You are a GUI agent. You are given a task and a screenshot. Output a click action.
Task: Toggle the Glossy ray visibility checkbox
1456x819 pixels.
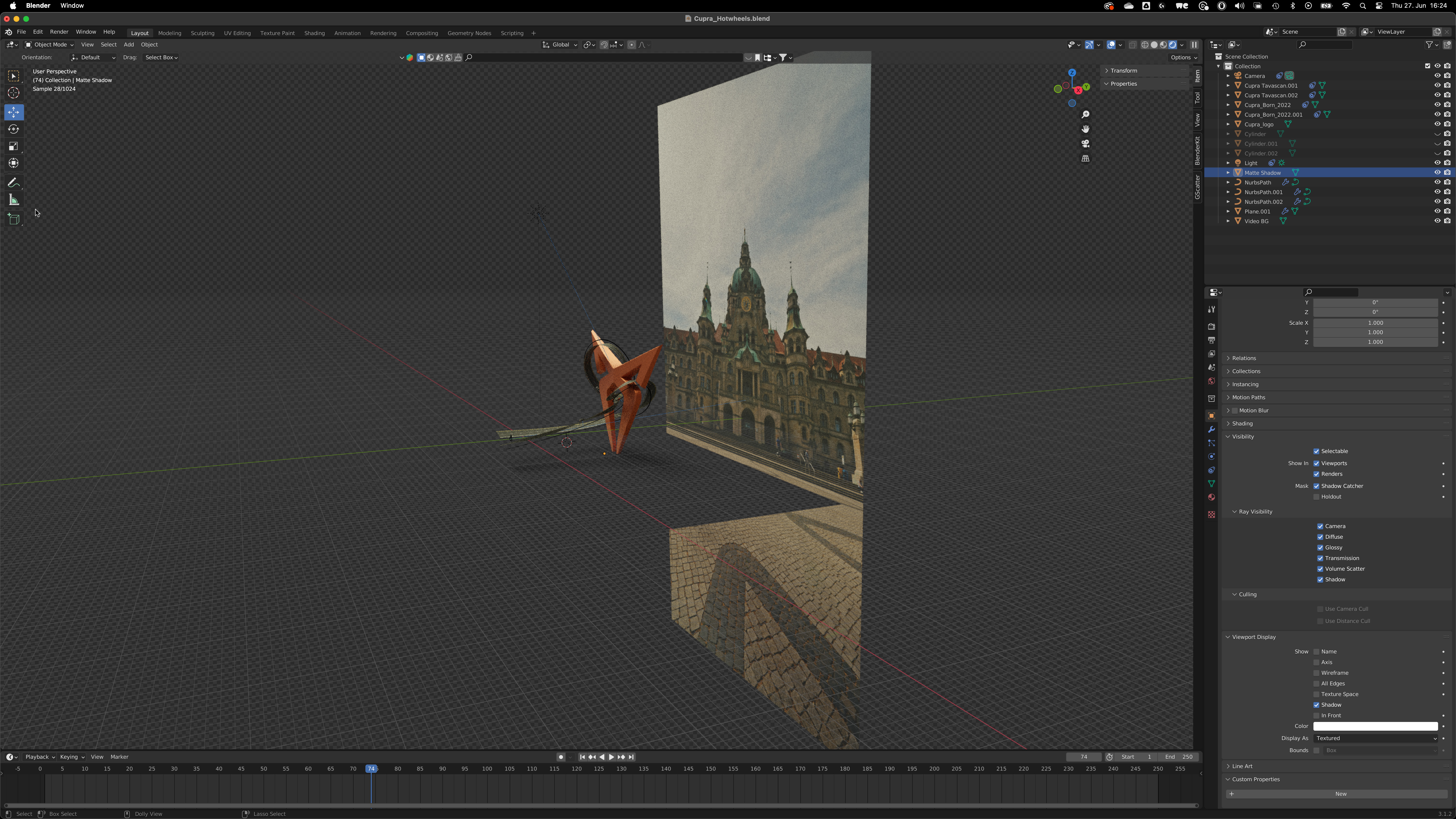point(1320,548)
